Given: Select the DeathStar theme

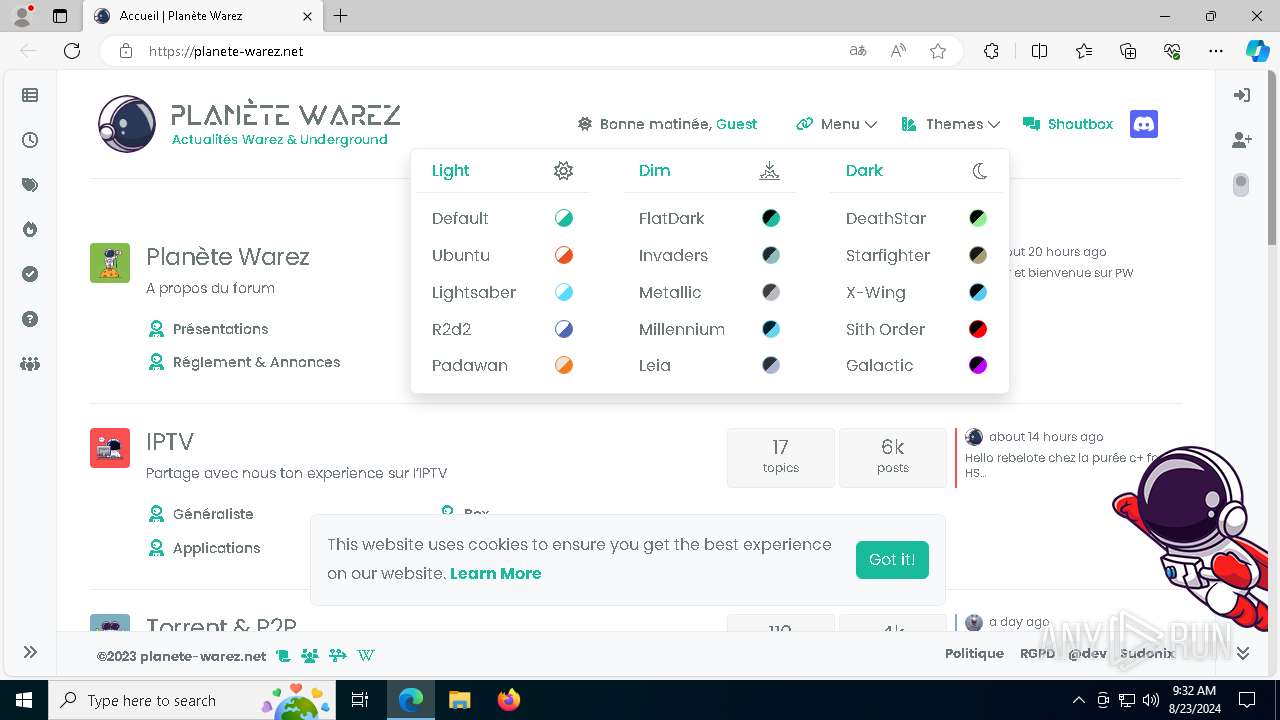Looking at the screenshot, I should coord(916,218).
